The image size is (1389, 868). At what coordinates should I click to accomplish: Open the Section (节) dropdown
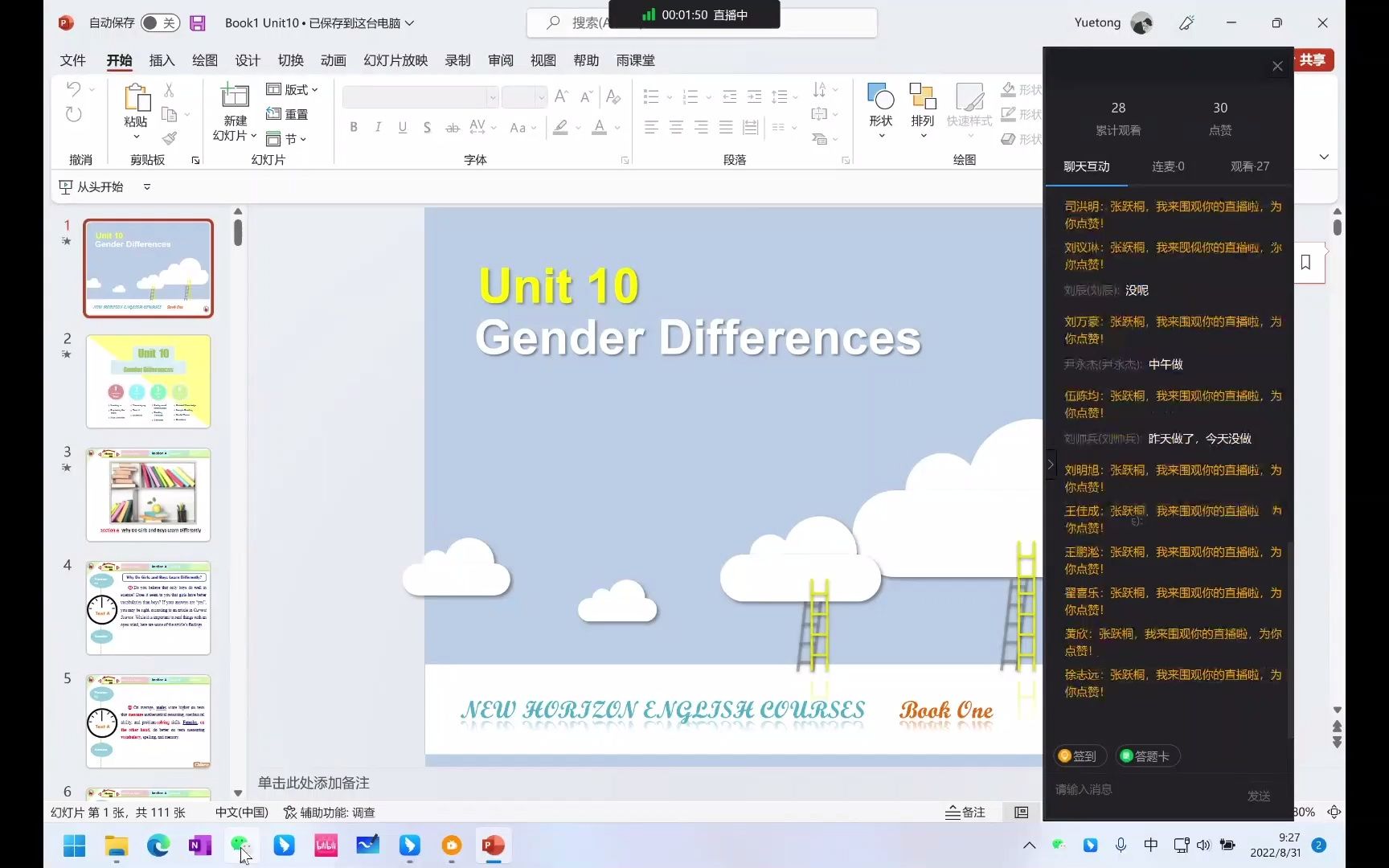286,139
